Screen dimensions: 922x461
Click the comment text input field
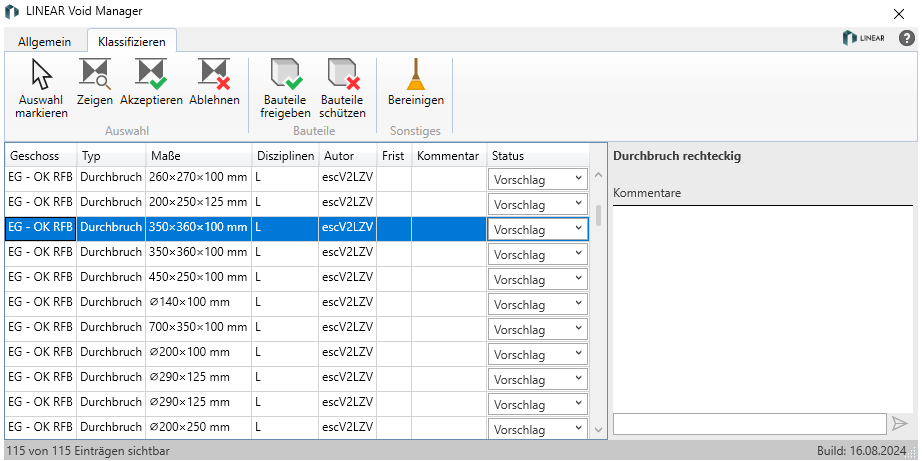coord(750,423)
